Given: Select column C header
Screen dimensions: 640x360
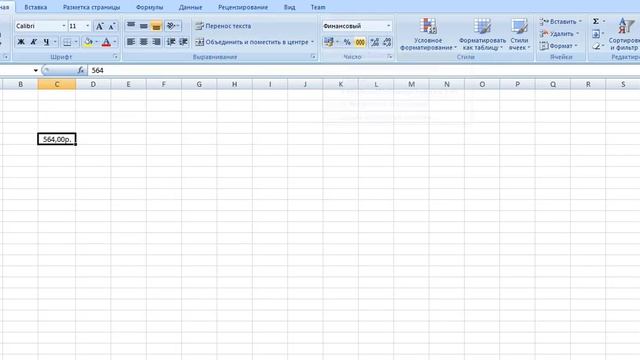Looking at the screenshot, I should 57,84.
